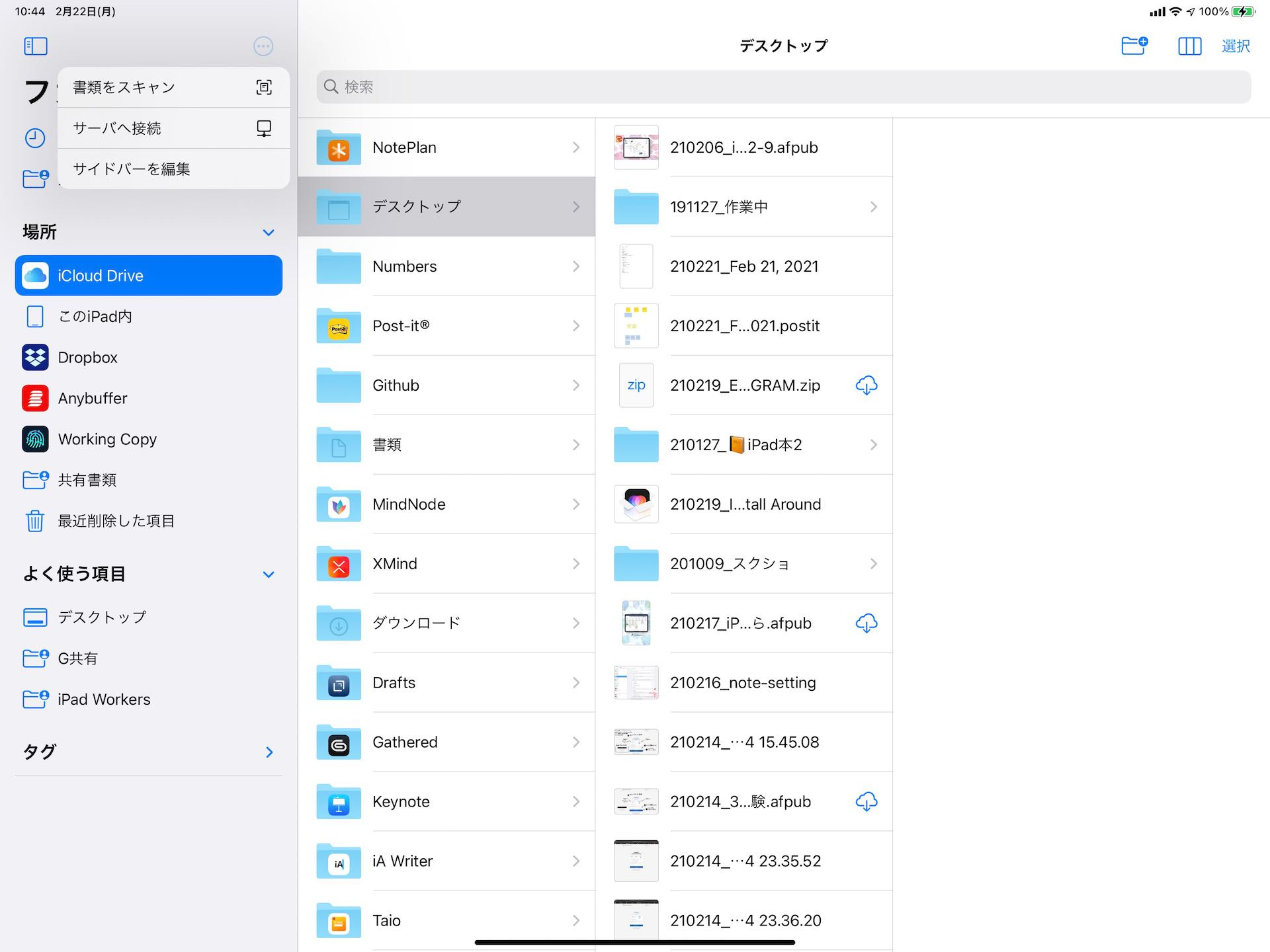The image size is (1270, 952).
Task: Expand the 191127_作業中 folder chevron
Action: coord(874,207)
